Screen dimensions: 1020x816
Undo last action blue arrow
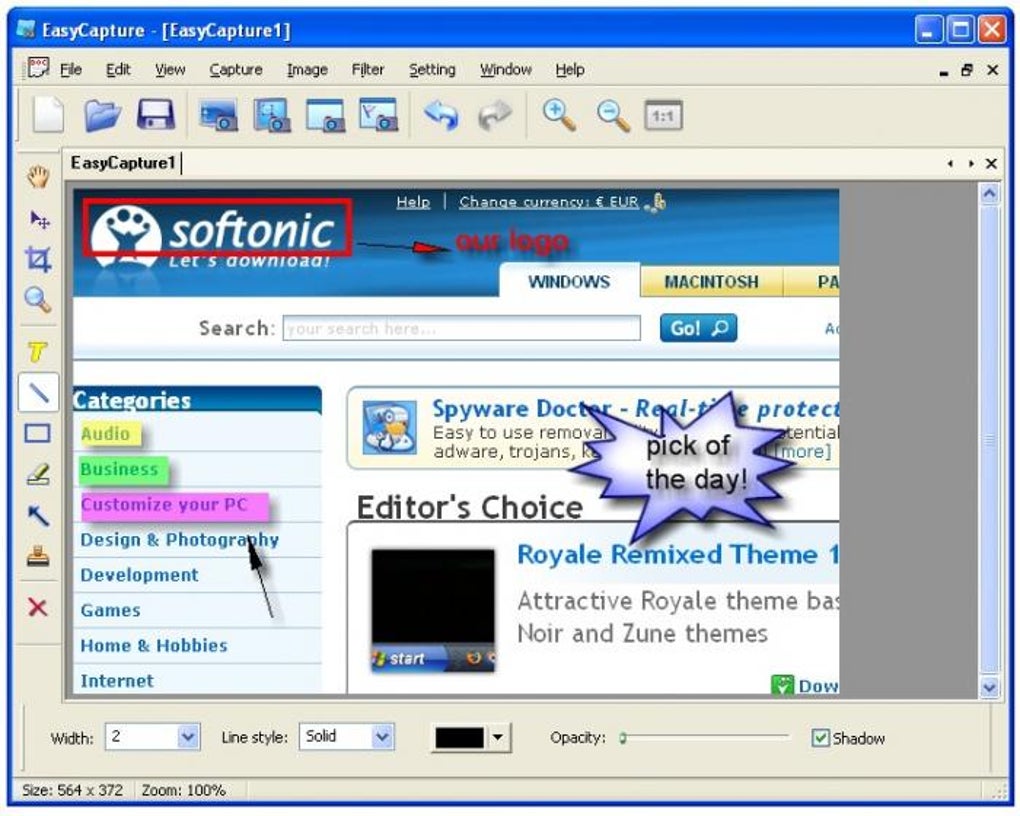click(442, 115)
